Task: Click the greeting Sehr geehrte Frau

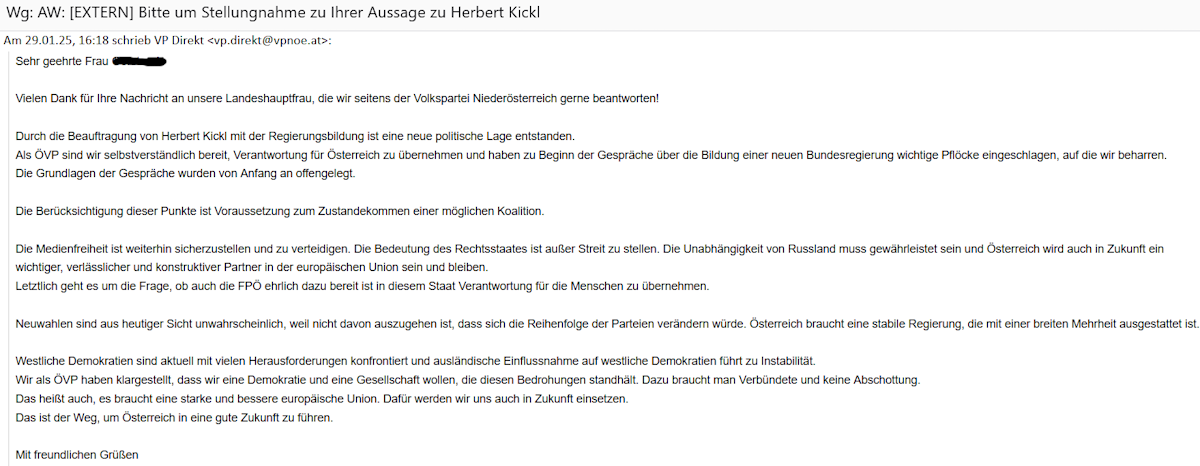Action: 62,62
